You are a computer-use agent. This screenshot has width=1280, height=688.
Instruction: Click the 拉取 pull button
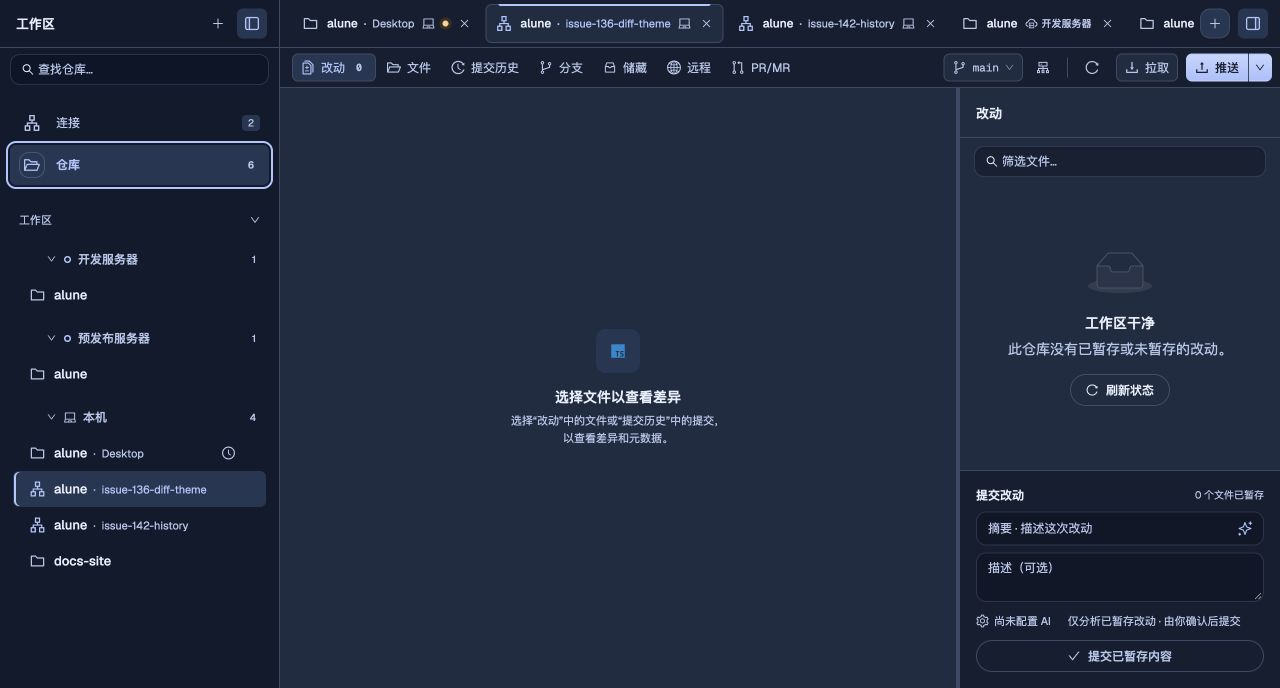tap(1147, 68)
